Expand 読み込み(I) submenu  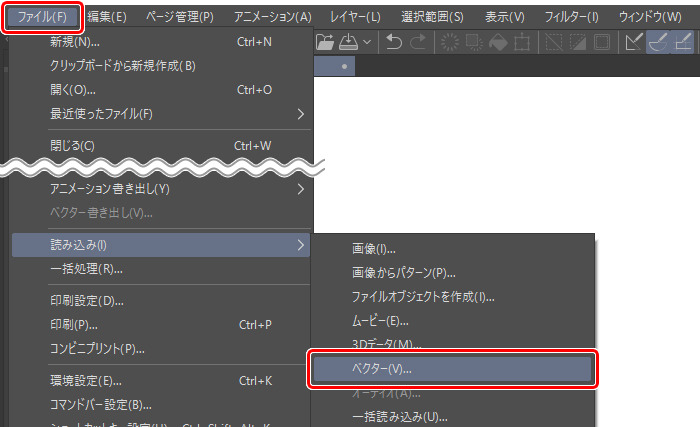161,245
